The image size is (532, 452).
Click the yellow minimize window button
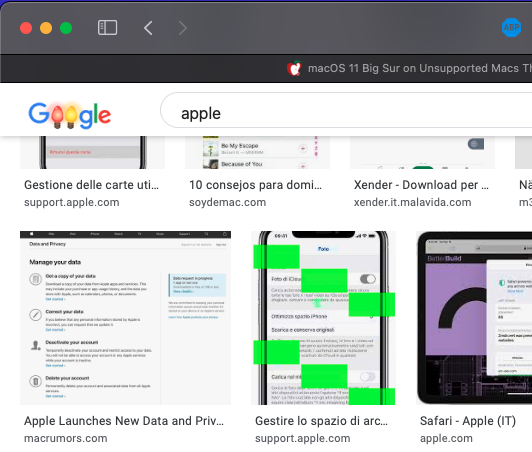[x=46, y=28]
